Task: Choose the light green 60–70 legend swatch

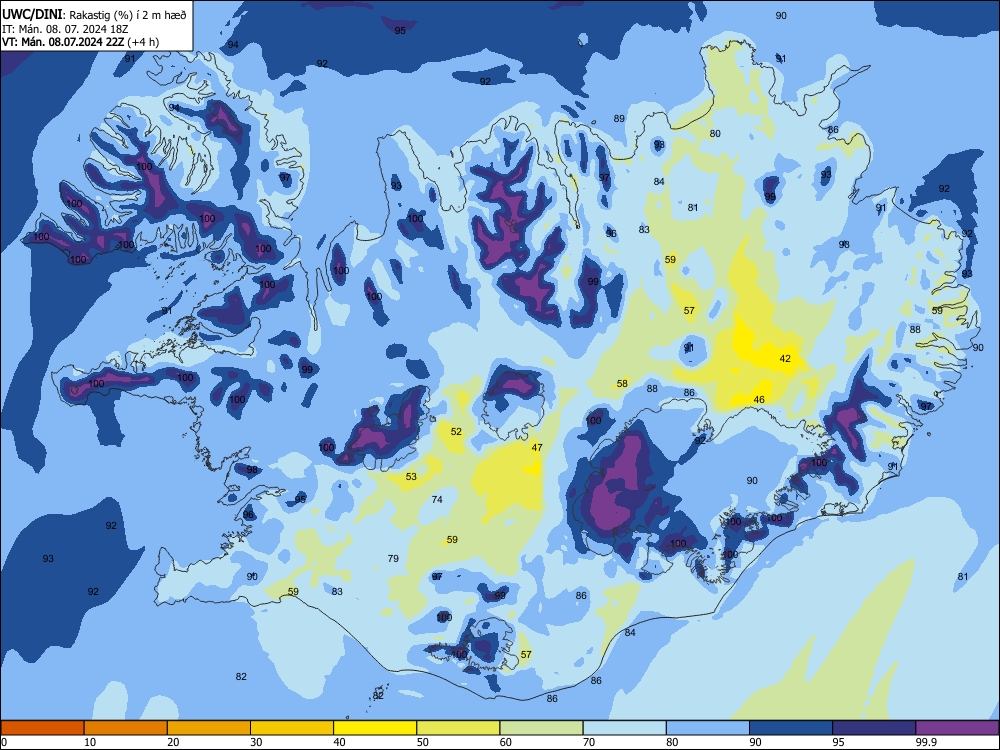Action: [x=541, y=728]
